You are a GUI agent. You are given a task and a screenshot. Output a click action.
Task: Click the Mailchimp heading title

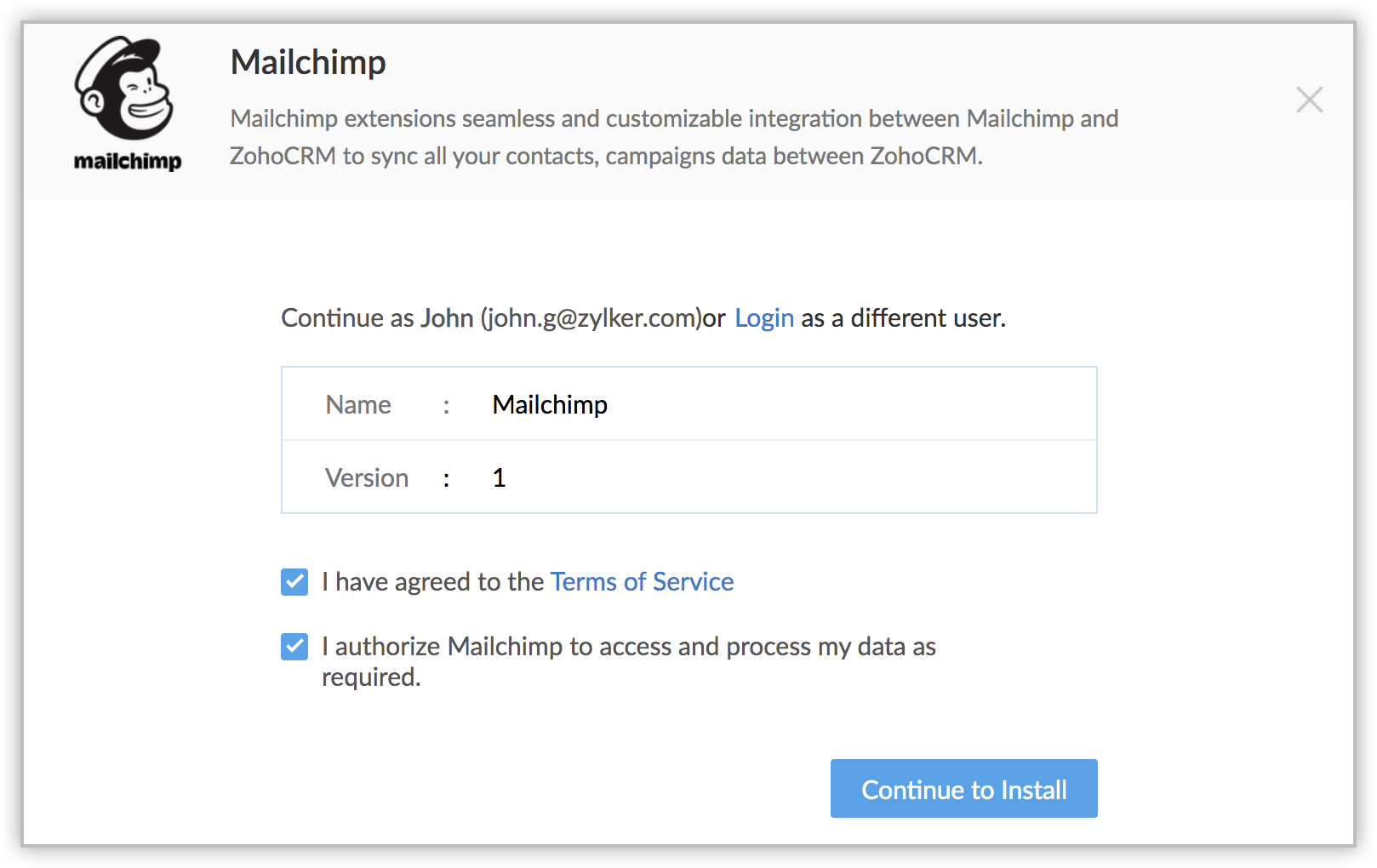point(308,62)
